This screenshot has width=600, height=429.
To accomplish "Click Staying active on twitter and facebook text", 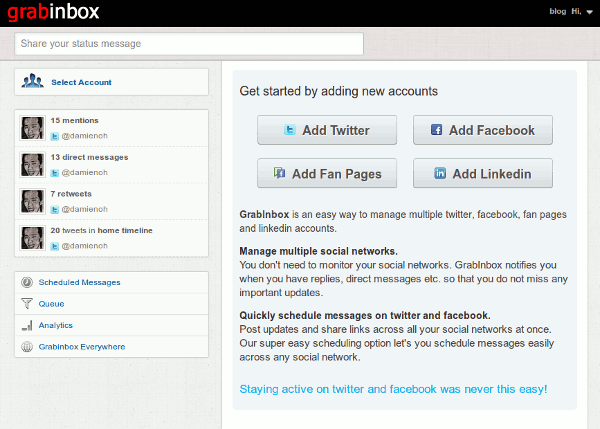I will (393, 389).
